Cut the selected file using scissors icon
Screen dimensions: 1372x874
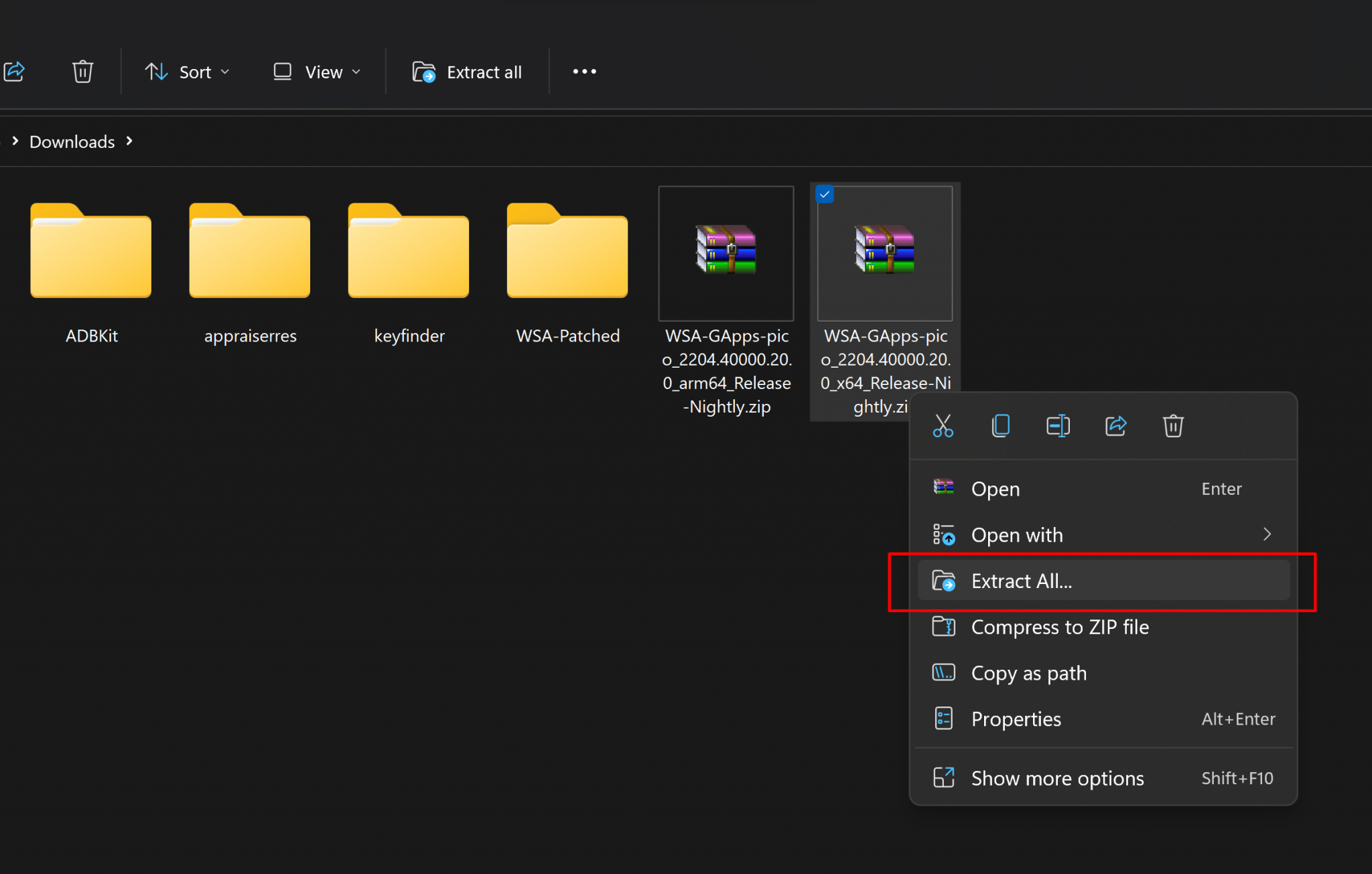coord(943,426)
